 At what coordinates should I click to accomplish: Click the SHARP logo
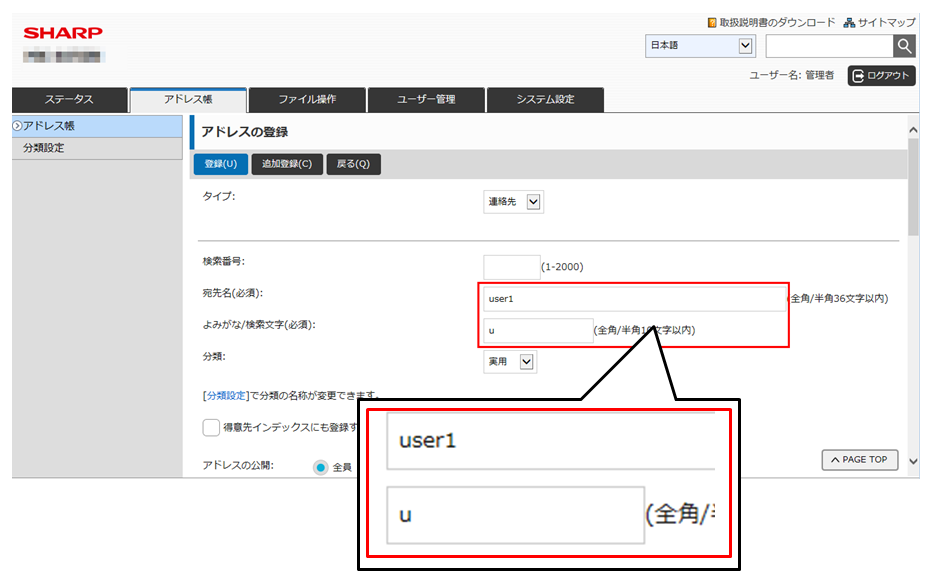coord(63,33)
